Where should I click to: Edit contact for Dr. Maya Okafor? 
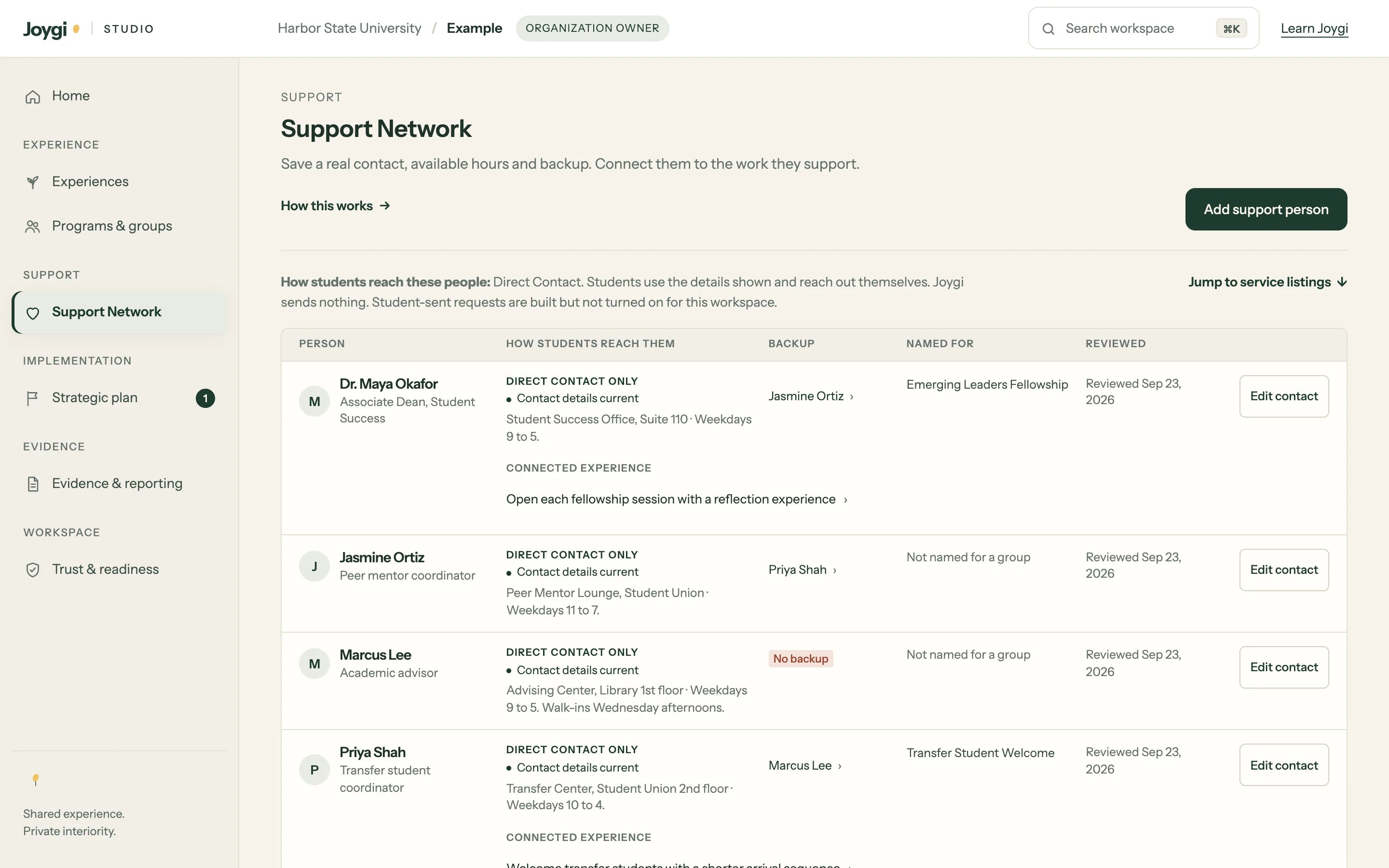[1283, 396]
